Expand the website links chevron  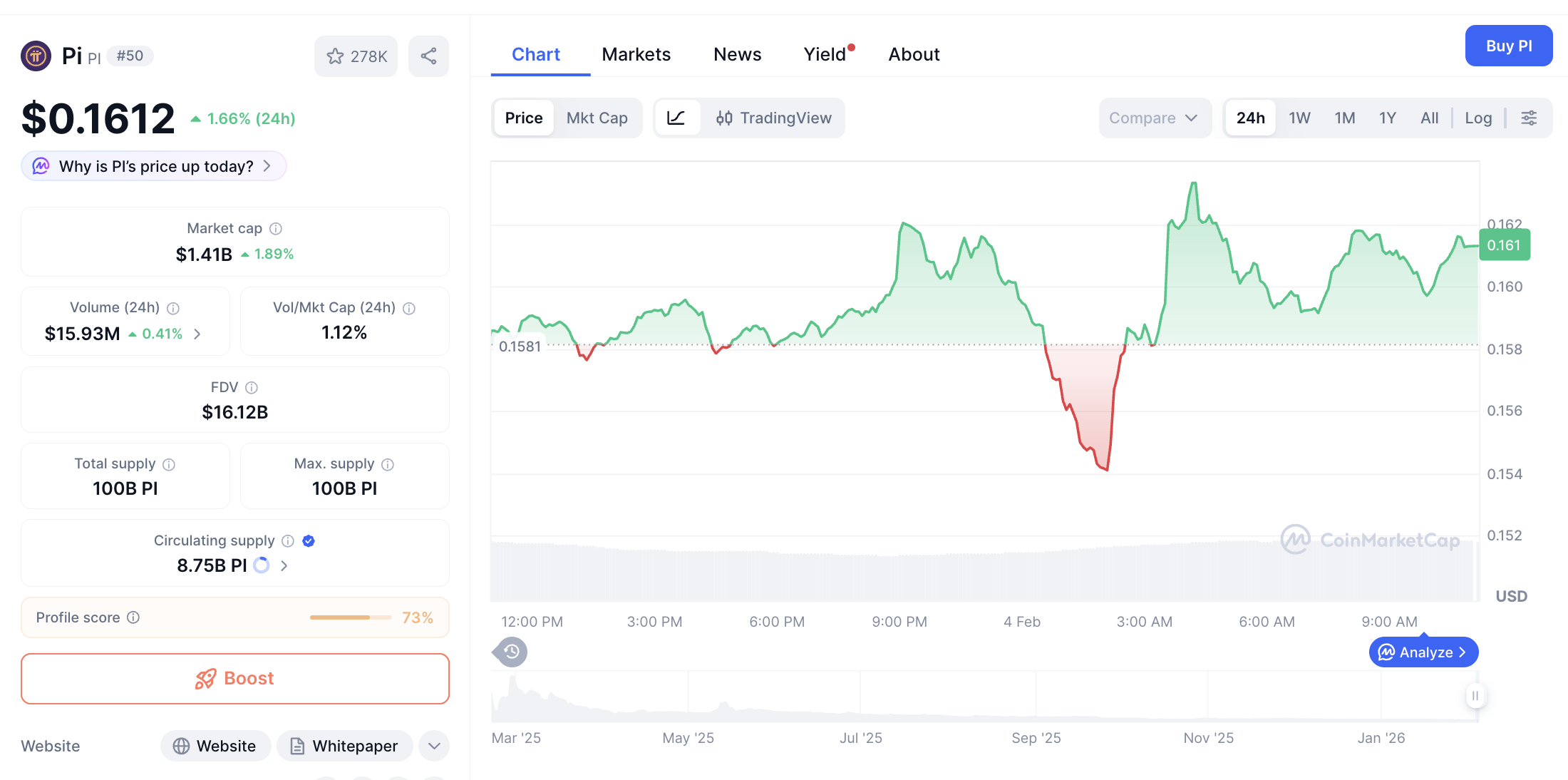(433, 746)
